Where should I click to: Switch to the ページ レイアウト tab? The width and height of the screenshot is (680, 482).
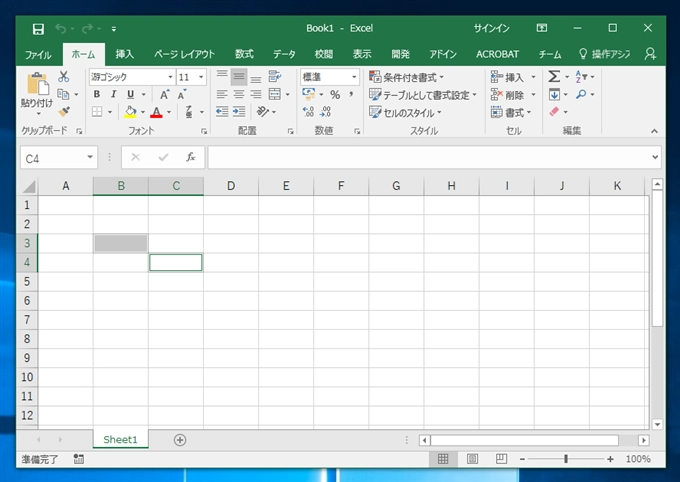coord(184,54)
